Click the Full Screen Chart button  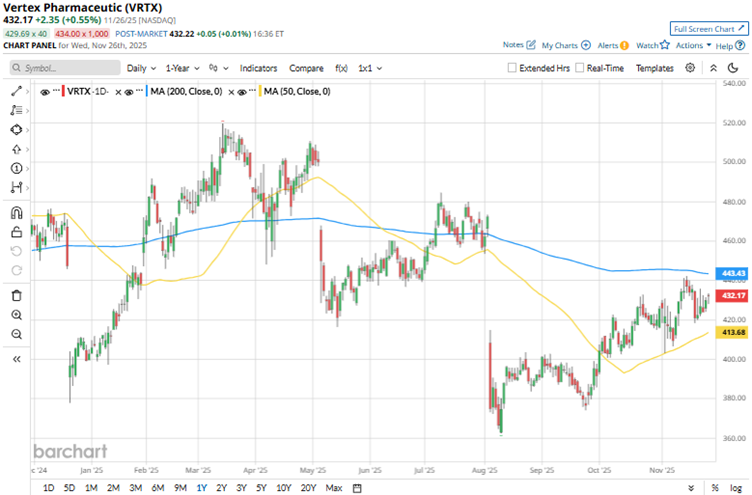707,29
